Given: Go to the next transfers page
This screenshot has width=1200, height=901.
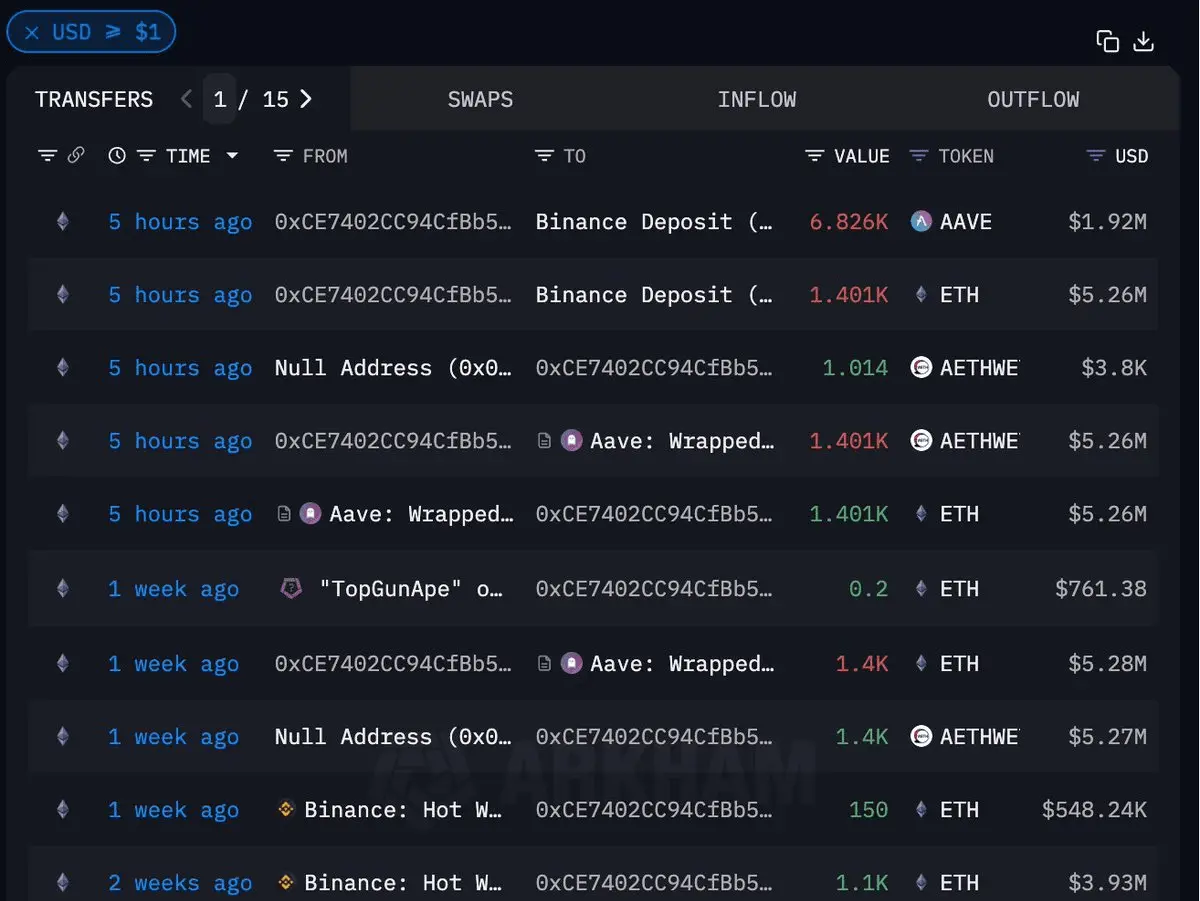Looking at the screenshot, I should (x=306, y=99).
